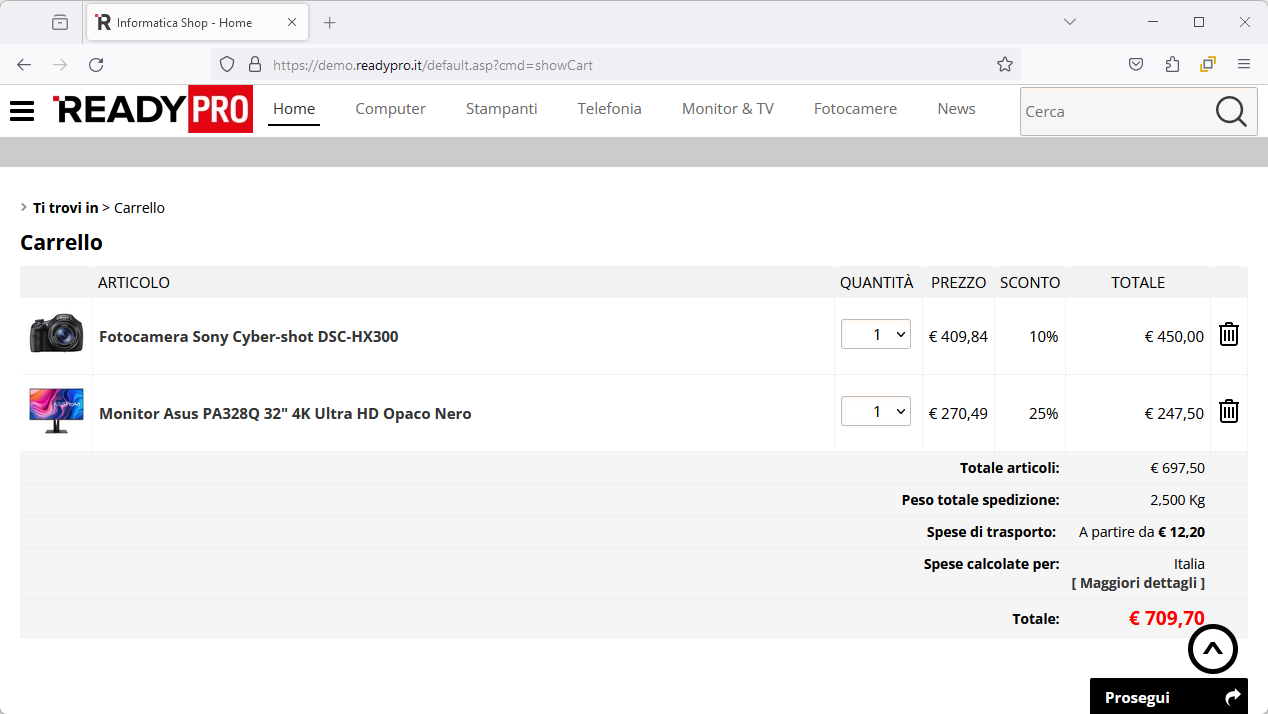
Task: Open Firefox application menu
Action: tap(1244, 65)
